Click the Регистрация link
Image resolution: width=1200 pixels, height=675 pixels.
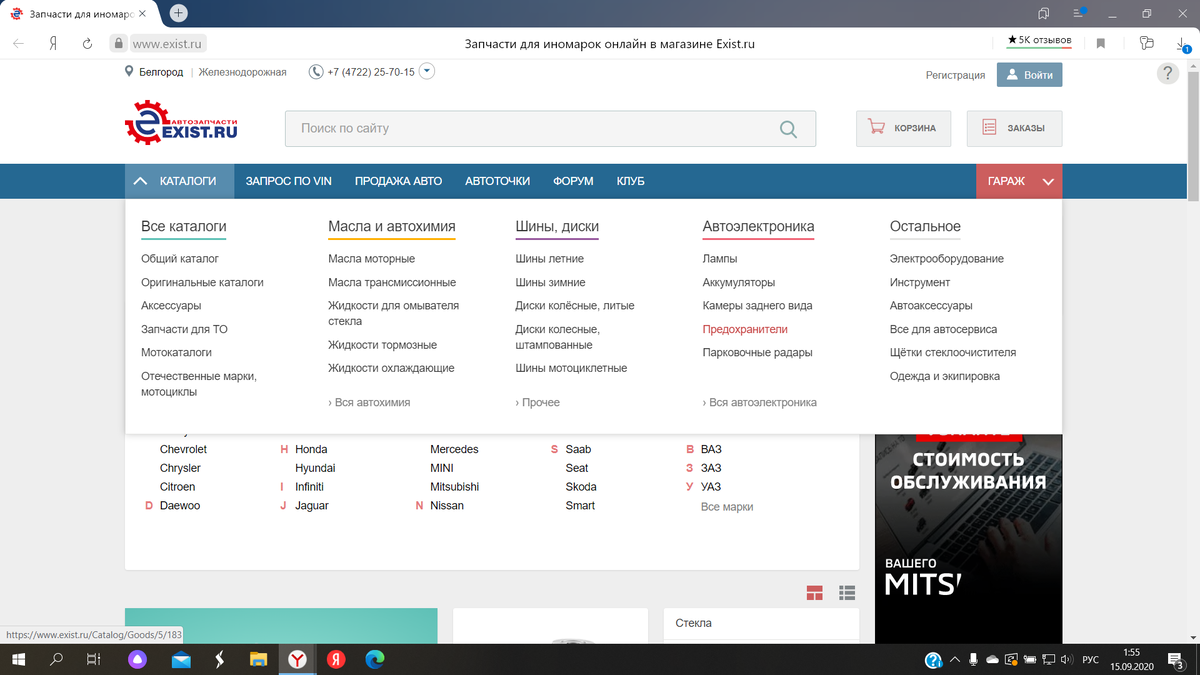(955, 75)
